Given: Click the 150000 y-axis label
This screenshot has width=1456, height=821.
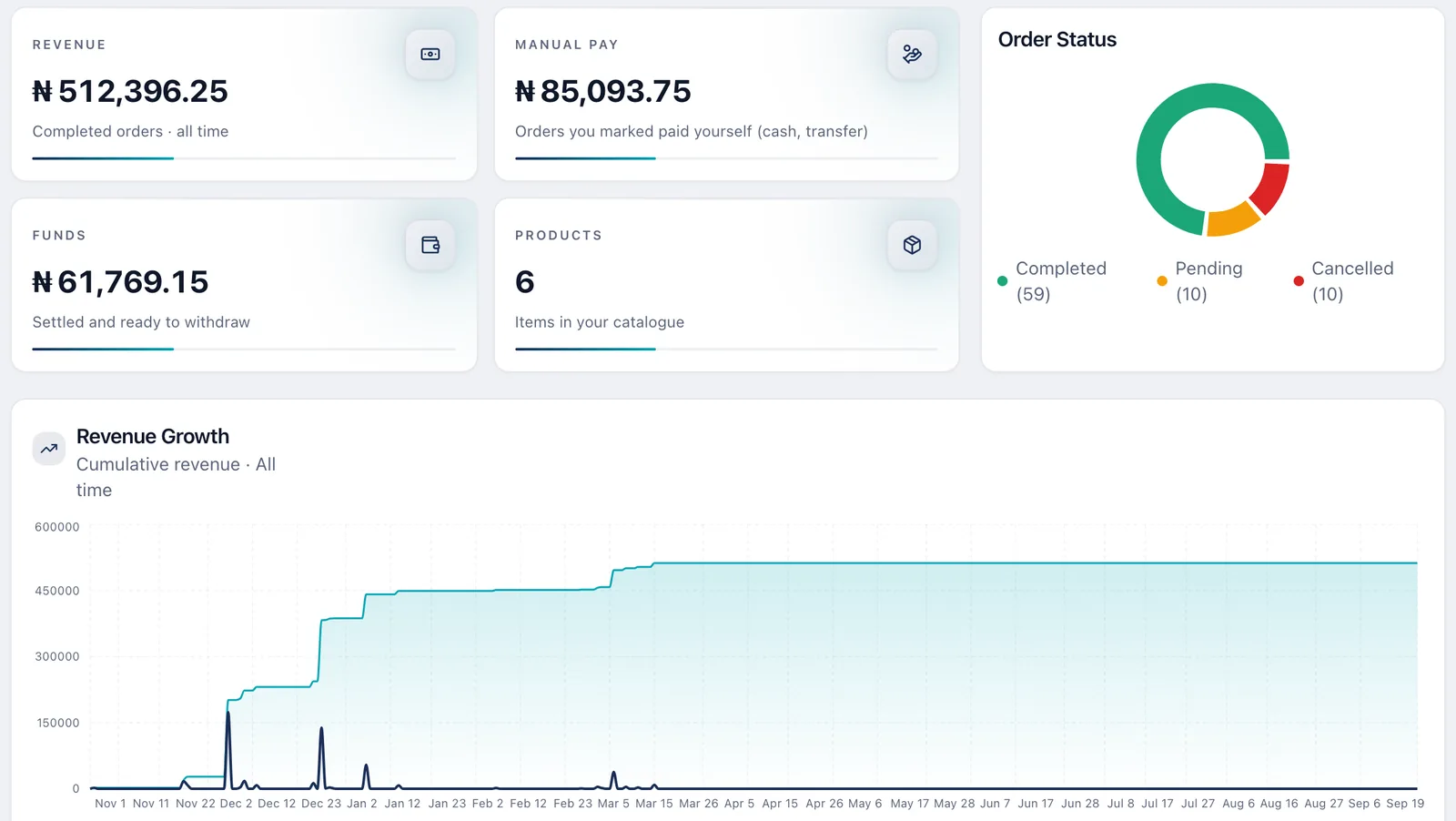Looking at the screenshot, I should click(x=57, y=723).
